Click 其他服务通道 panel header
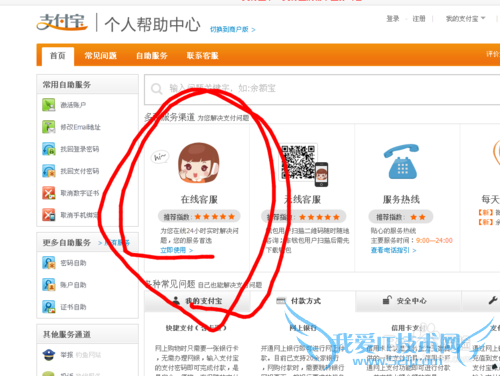Image resolution: width=500 pixels, height=376 pixels. [x=87, y=334]
